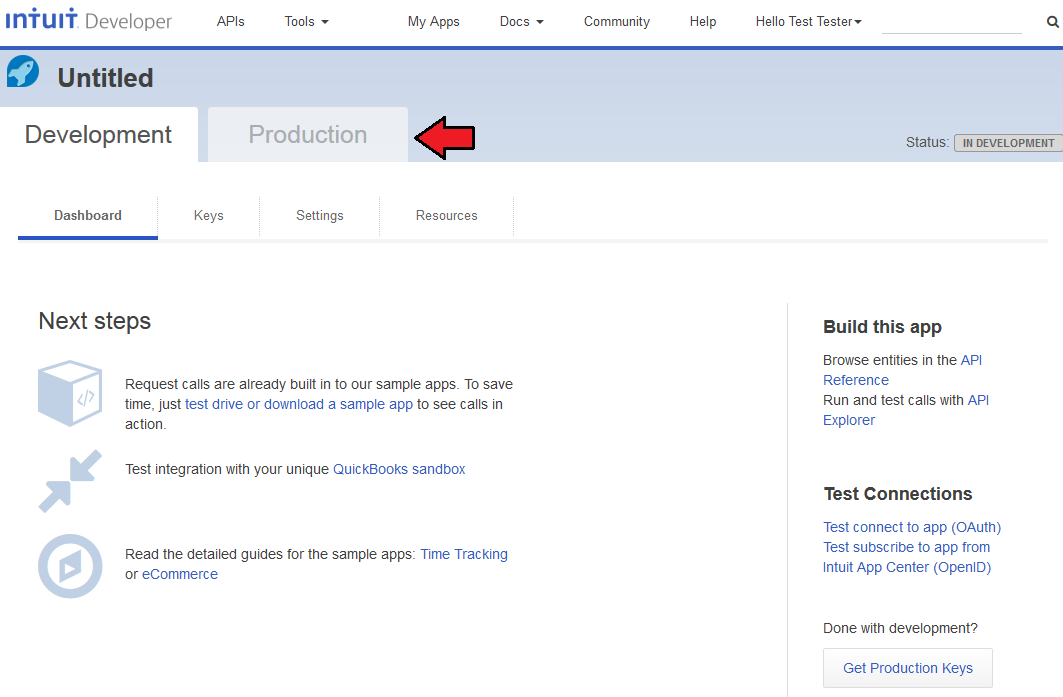
Task: Click Test connect to app (OAuth)
Action: (x=912, y=527)
